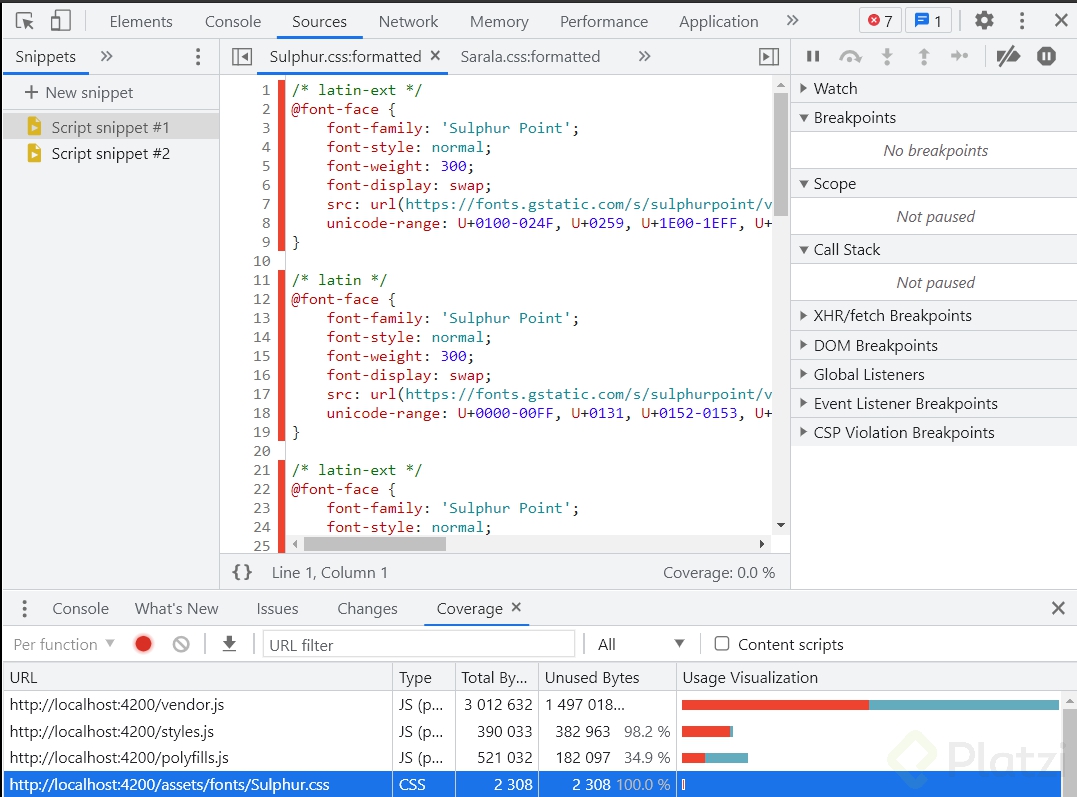Click step out of current function

[924, 56]
